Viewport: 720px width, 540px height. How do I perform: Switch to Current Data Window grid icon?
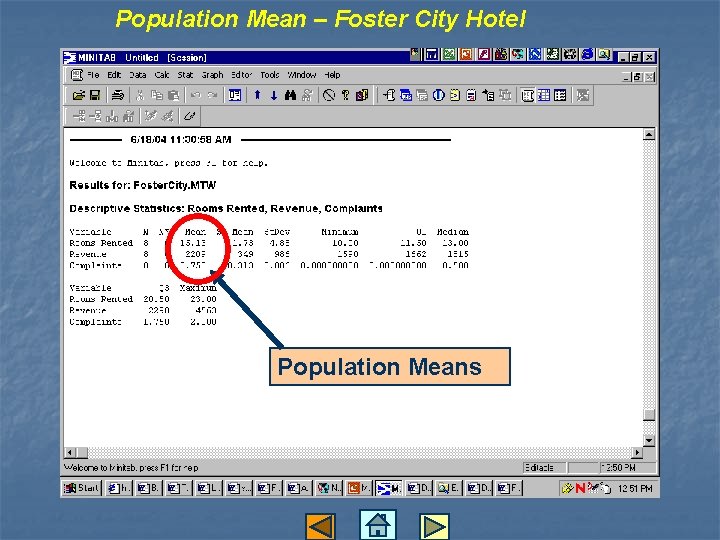point(544,96)
